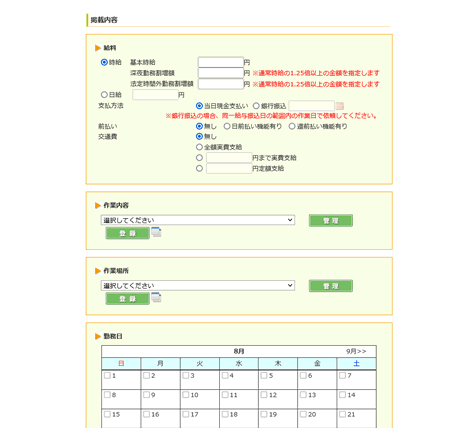Focus the 法定時間外勤務割増額 input field
Image resolution: width=470 pixels, height=429 pixels.
point(221,84)
